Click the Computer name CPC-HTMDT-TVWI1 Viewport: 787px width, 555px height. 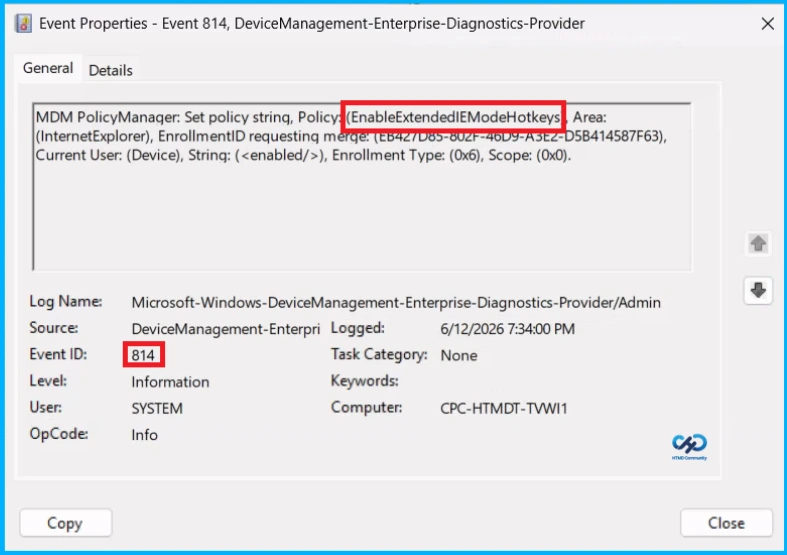tap(503, 408)
